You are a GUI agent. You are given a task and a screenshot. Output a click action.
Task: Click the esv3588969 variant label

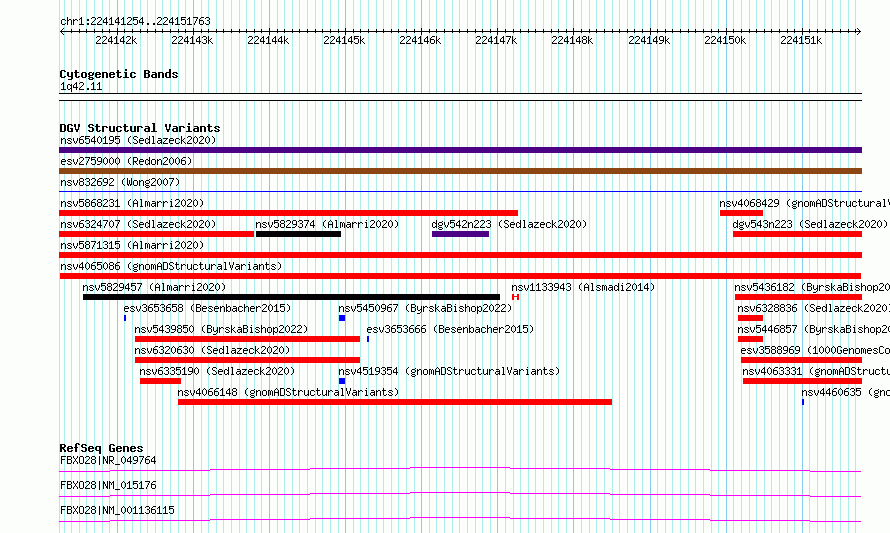(x=815, y=350)
